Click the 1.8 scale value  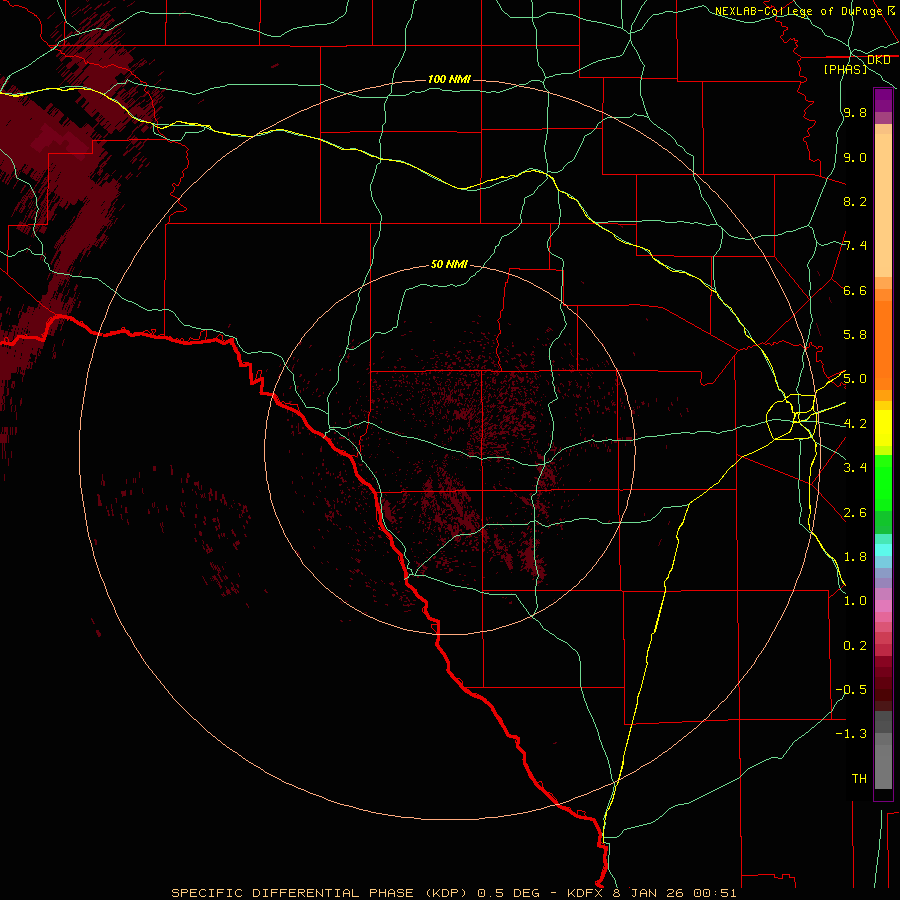click(x=855, y=557)
